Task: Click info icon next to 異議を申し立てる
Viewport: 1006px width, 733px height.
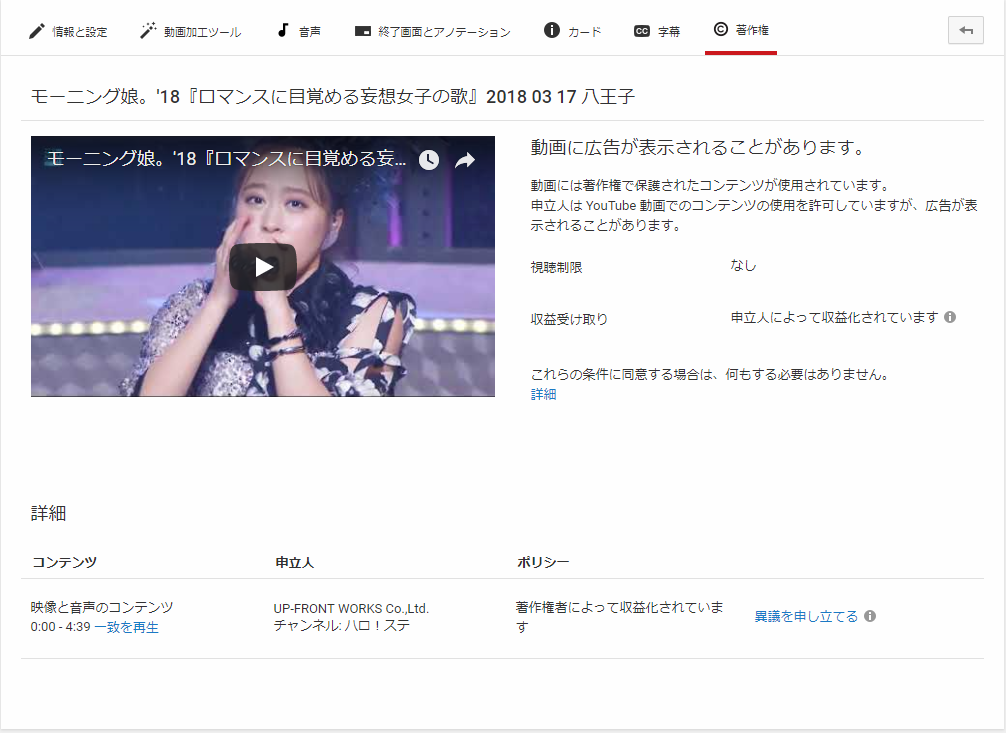Action: point(870,616)
